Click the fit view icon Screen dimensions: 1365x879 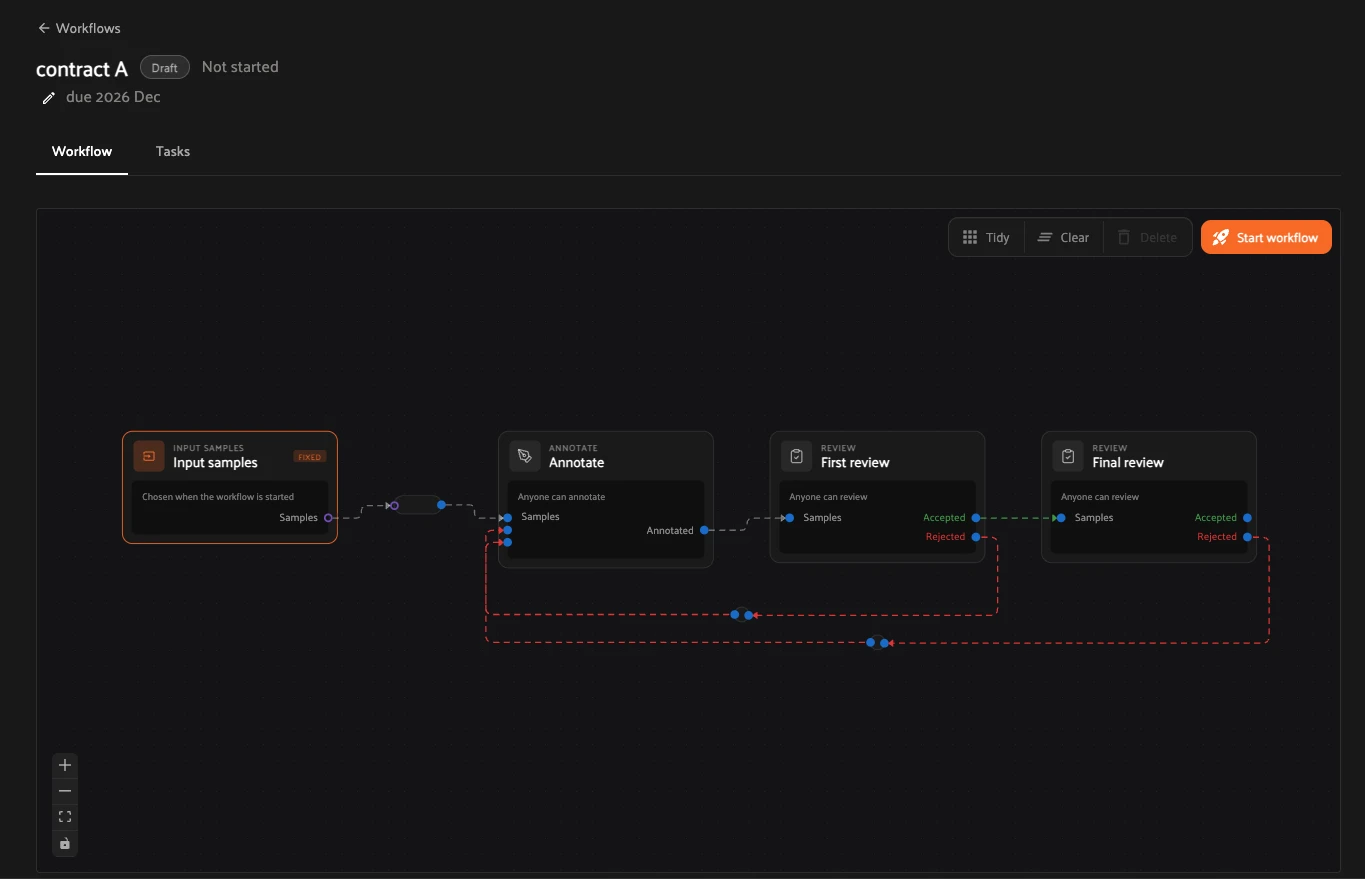click(65, 817)
